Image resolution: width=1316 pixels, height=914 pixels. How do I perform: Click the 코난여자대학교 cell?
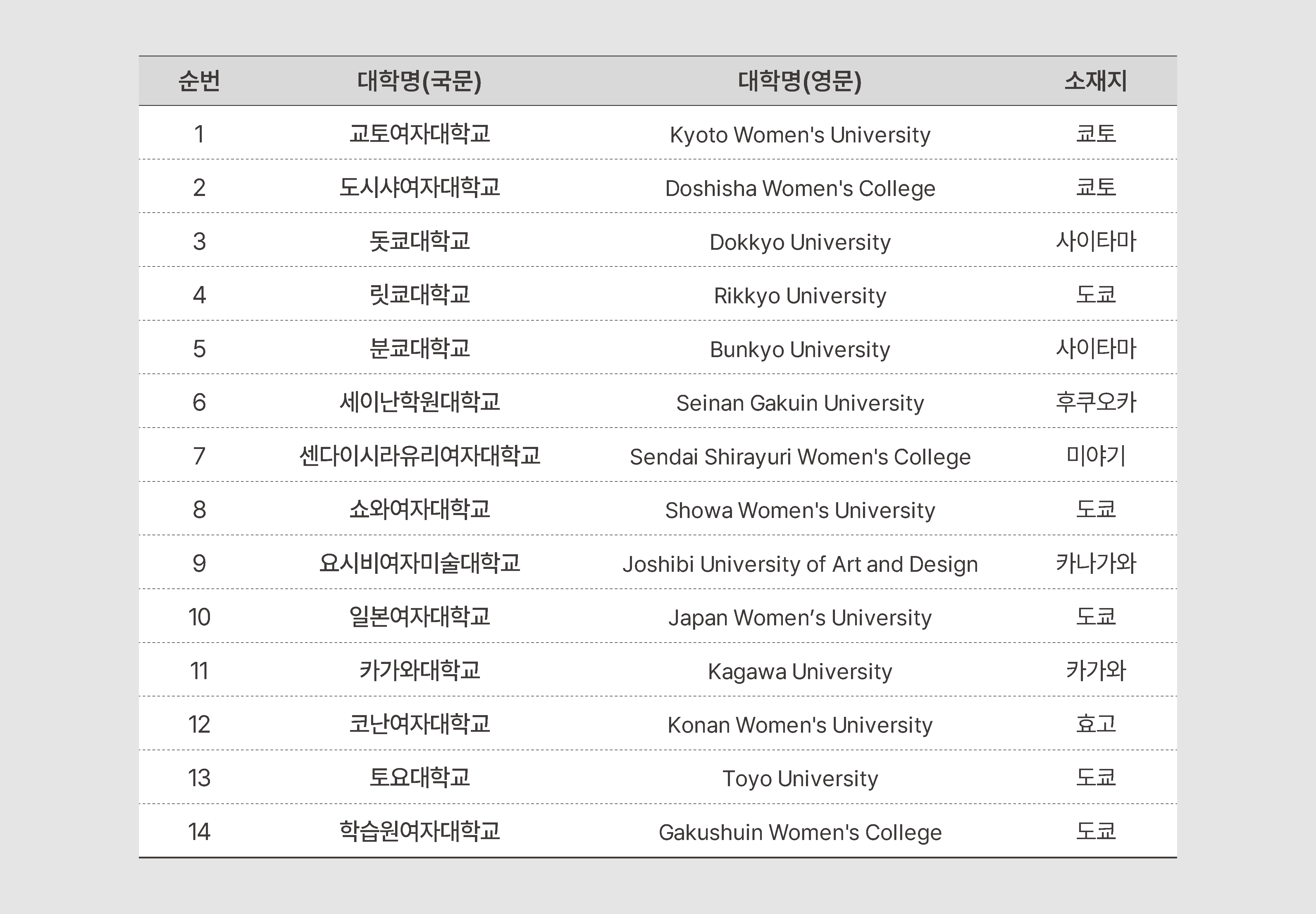(x=419, y=724)
